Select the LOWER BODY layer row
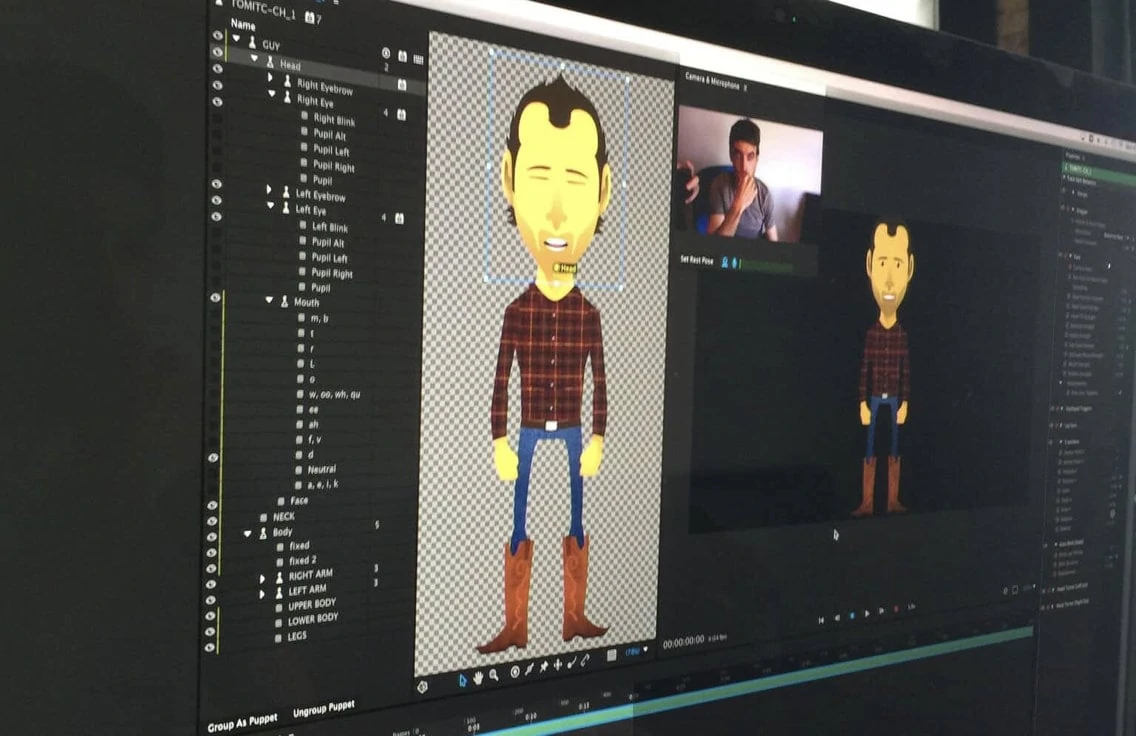Image resolution: width=1136 pixels, height=736 pixels. (313, 620)
